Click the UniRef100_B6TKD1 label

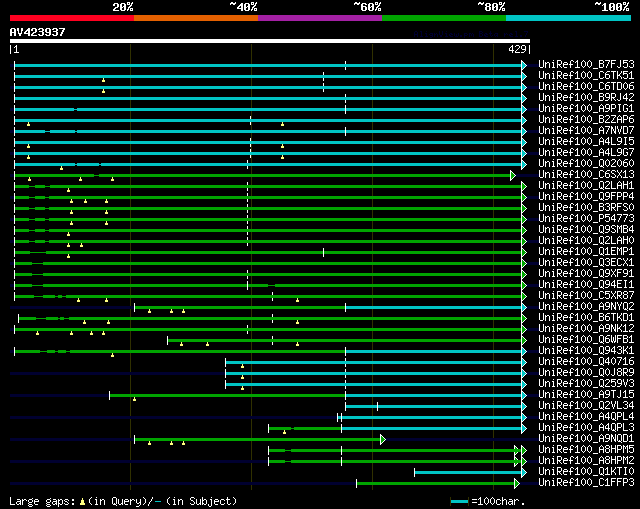[x=586, y=318]
